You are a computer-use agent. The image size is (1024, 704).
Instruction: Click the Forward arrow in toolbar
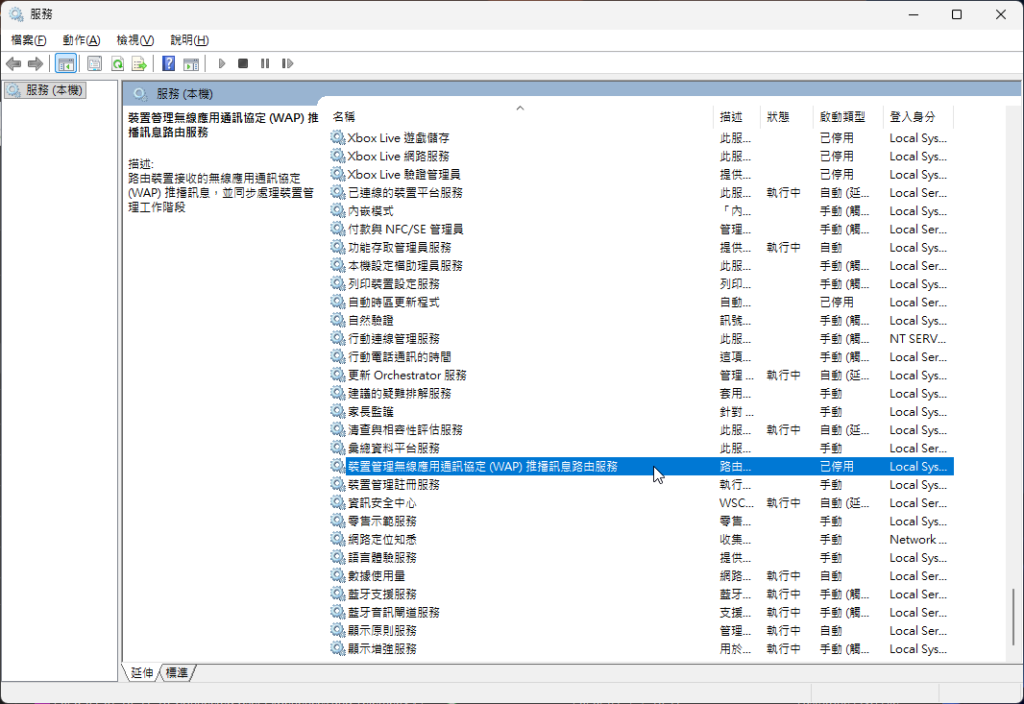pos(36,64)
